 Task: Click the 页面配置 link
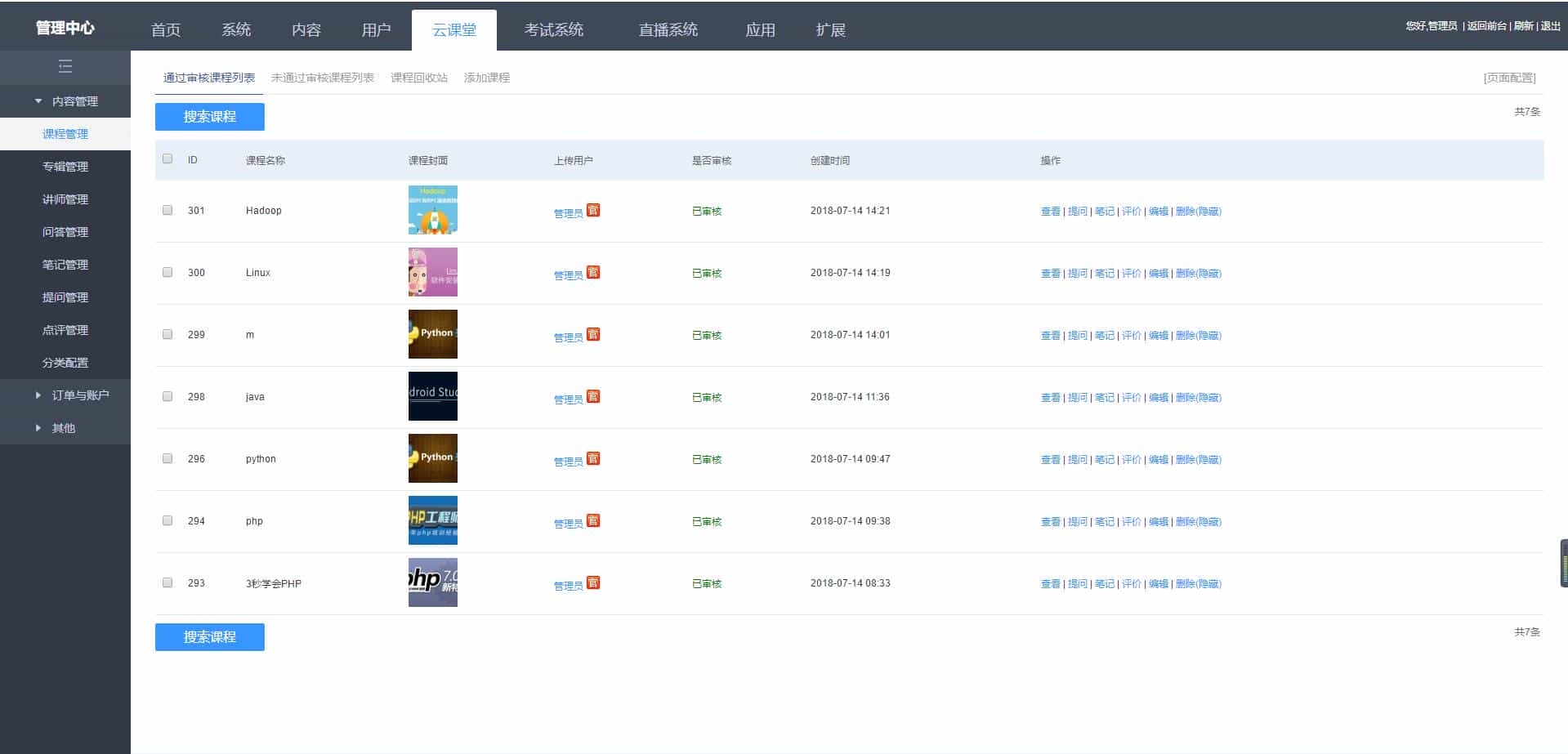1509,78
